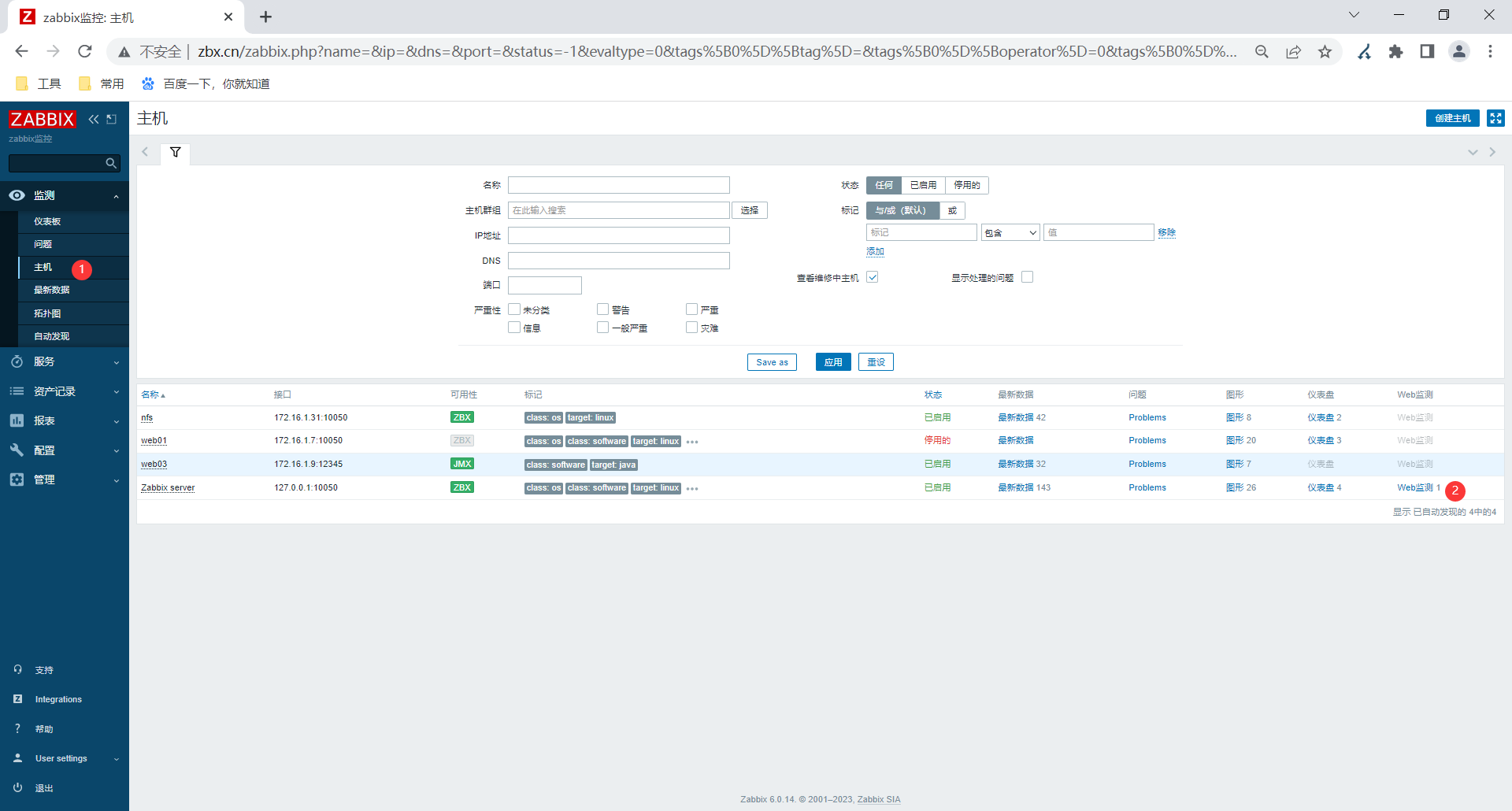Click the Save as button

[772, 362]
